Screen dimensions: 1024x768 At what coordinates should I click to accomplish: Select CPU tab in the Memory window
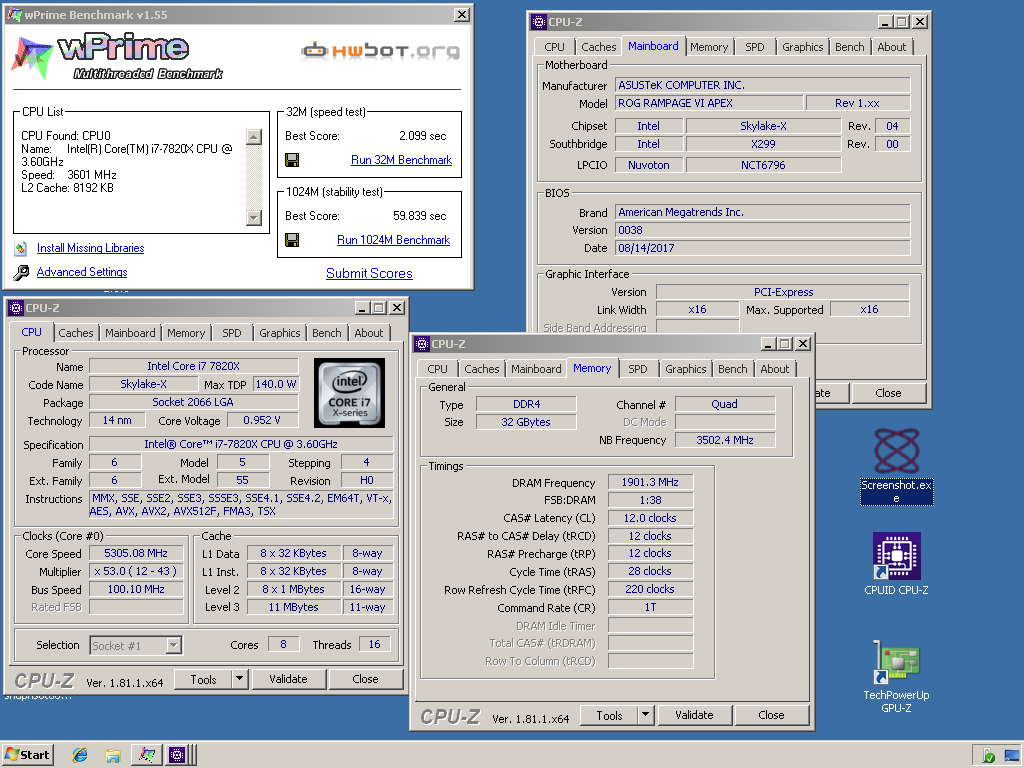(x=438, y=369)
